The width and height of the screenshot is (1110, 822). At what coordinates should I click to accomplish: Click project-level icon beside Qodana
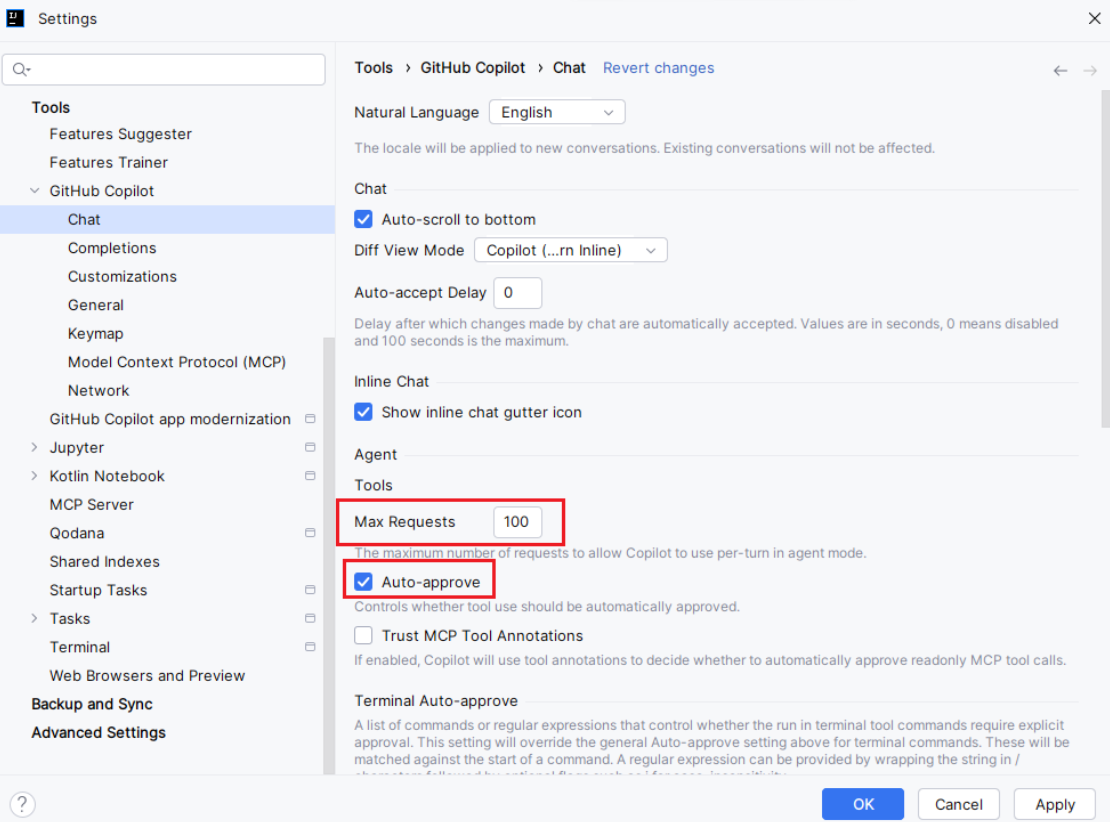click(310, 533)
